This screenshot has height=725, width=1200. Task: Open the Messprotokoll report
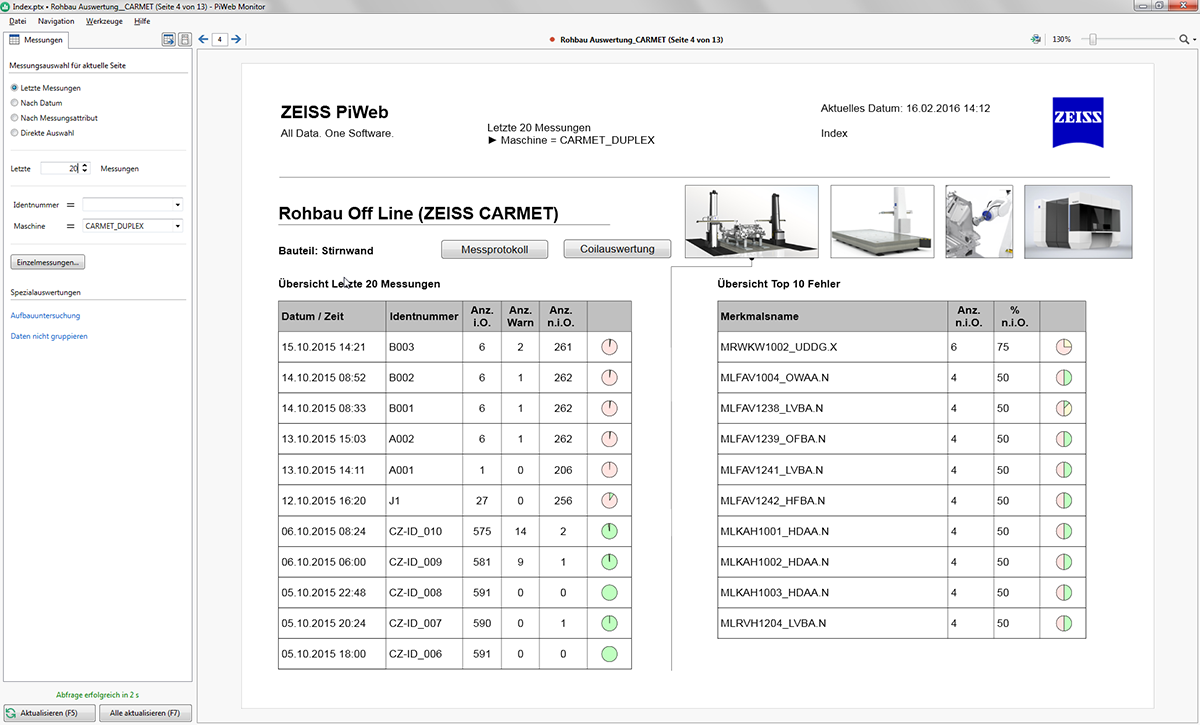click(495, 249)
